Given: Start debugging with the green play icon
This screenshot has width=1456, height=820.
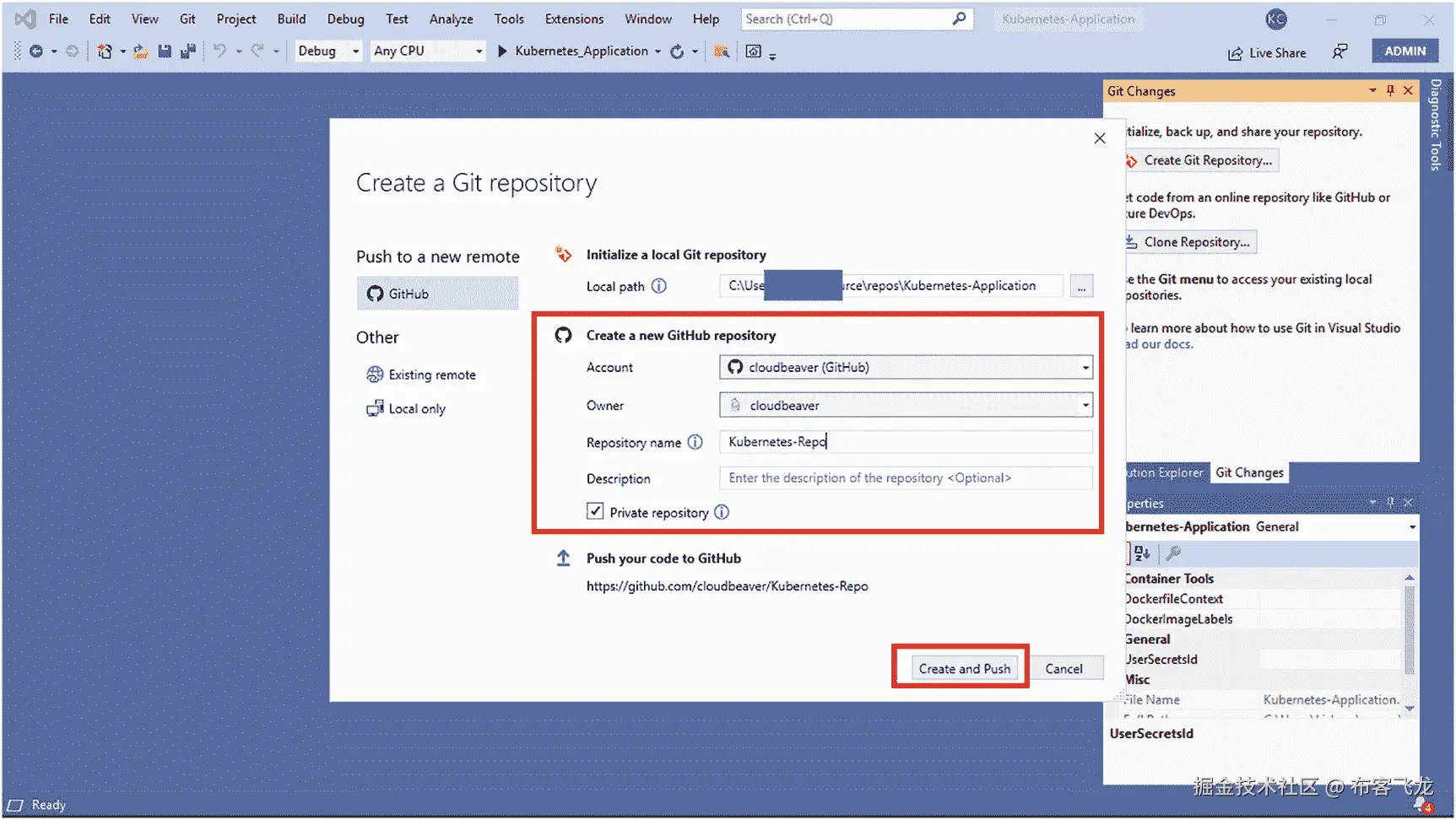Looking at the screenshot, I should (502, 51).
